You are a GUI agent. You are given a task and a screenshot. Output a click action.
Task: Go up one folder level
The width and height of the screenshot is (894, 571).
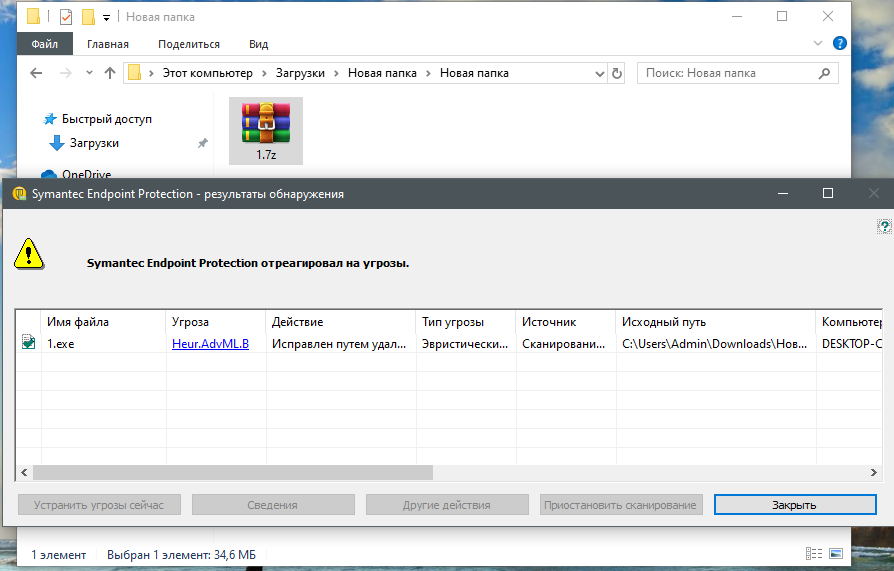[110, 73]
